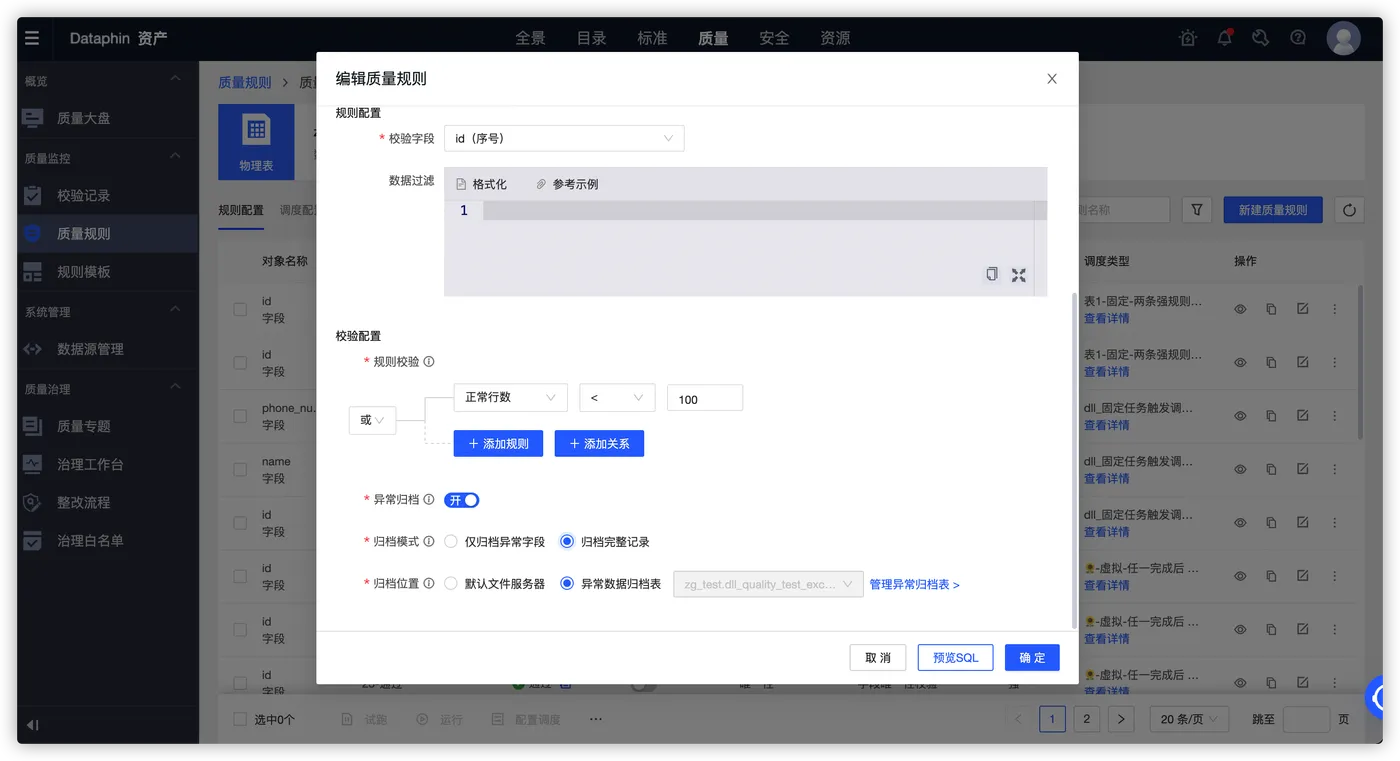This screenshot has width=1400, height=761.
Task: Click the 物理表 table icon tile
Action: [x=256, y=142]
